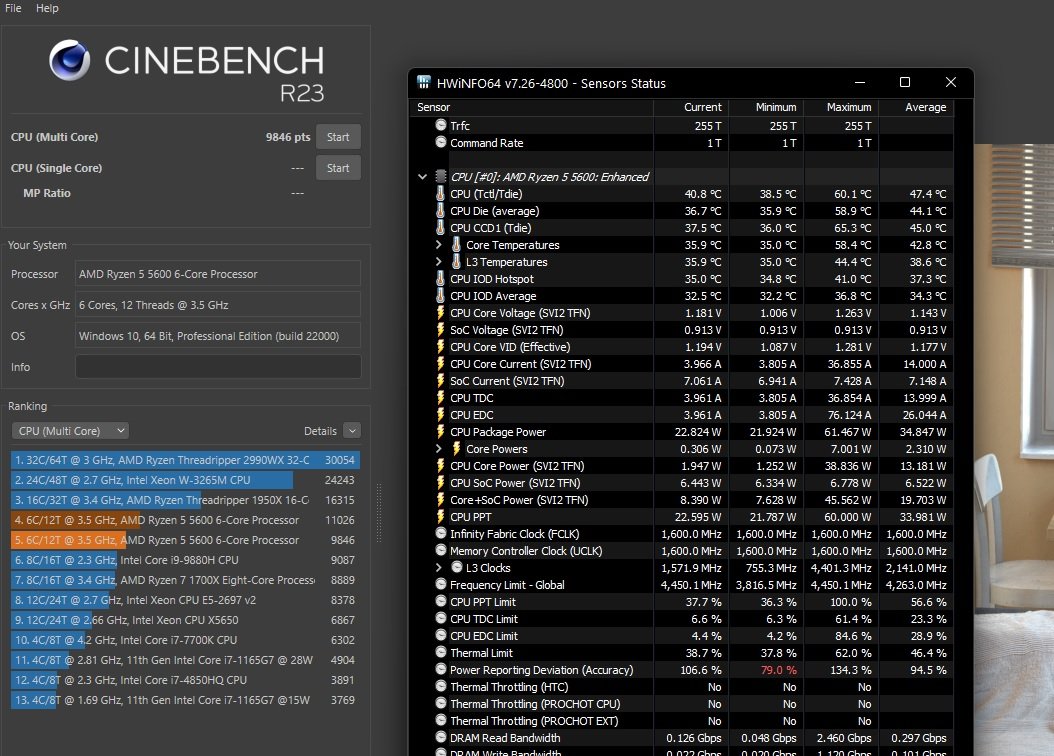This screenshot has height=756, width=1054.
Task: Click the Frequency Limit - Global row label
Action: point(507,585)
